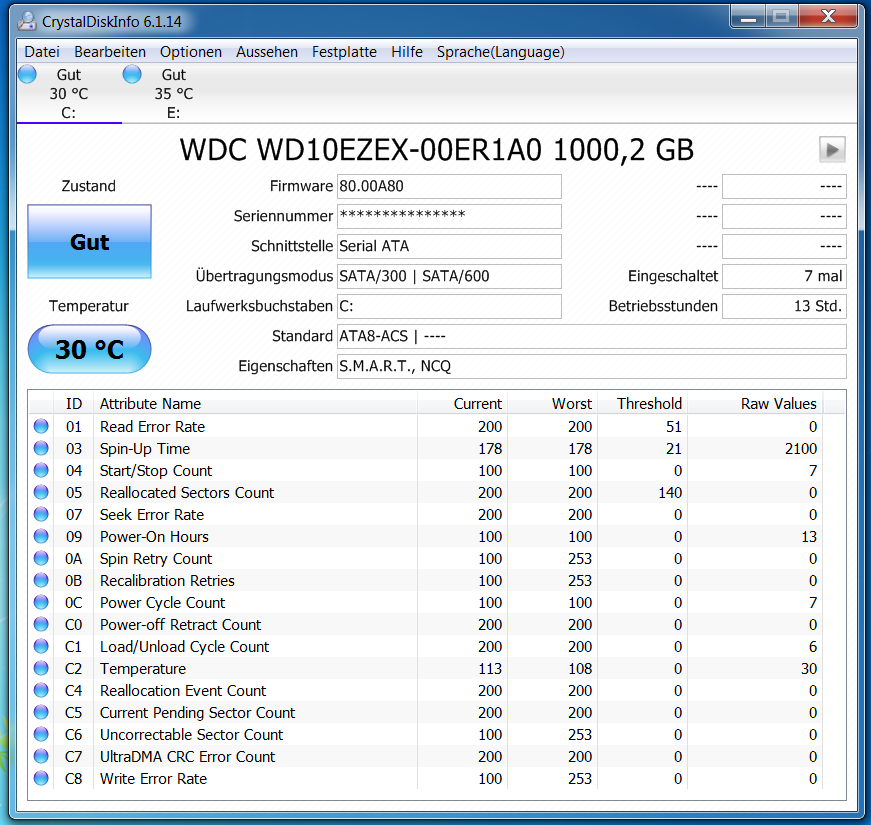The width and height of the screenshot is (871, 825).
Task: Click the Eingeschaltet value 7 mal
Action: 784,276
